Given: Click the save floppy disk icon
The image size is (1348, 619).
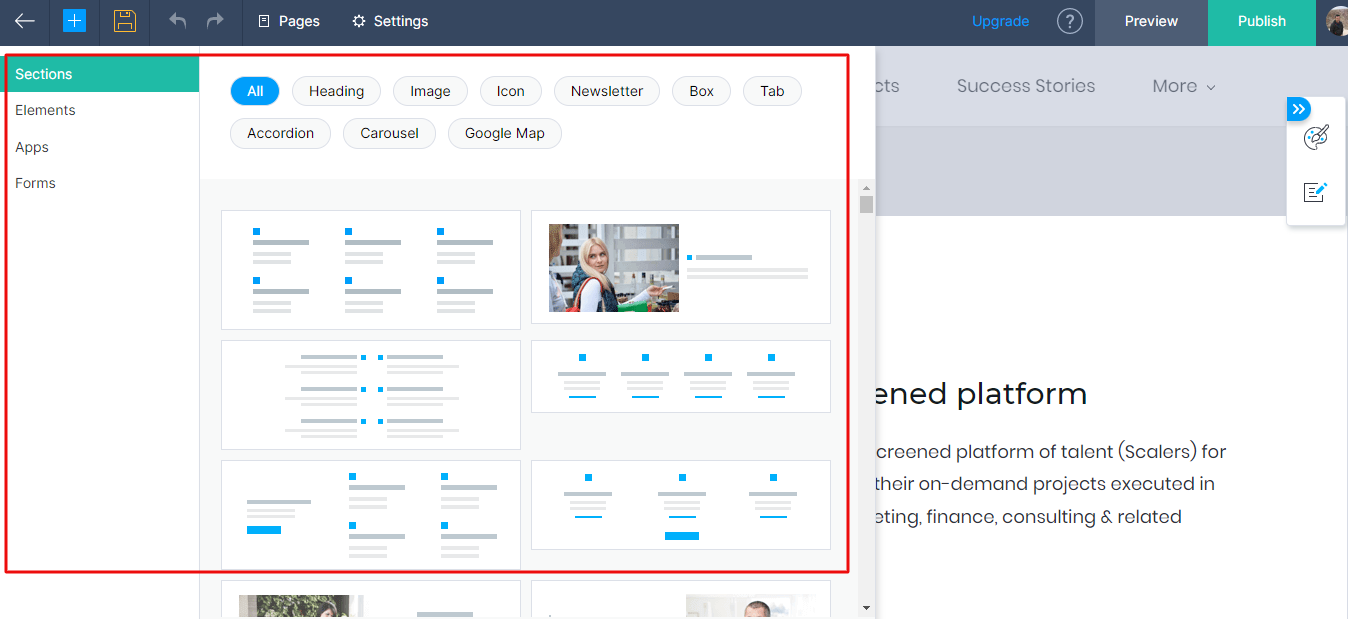Looking at the screenshot, I should pyautogui.click(x=124, y=21).
